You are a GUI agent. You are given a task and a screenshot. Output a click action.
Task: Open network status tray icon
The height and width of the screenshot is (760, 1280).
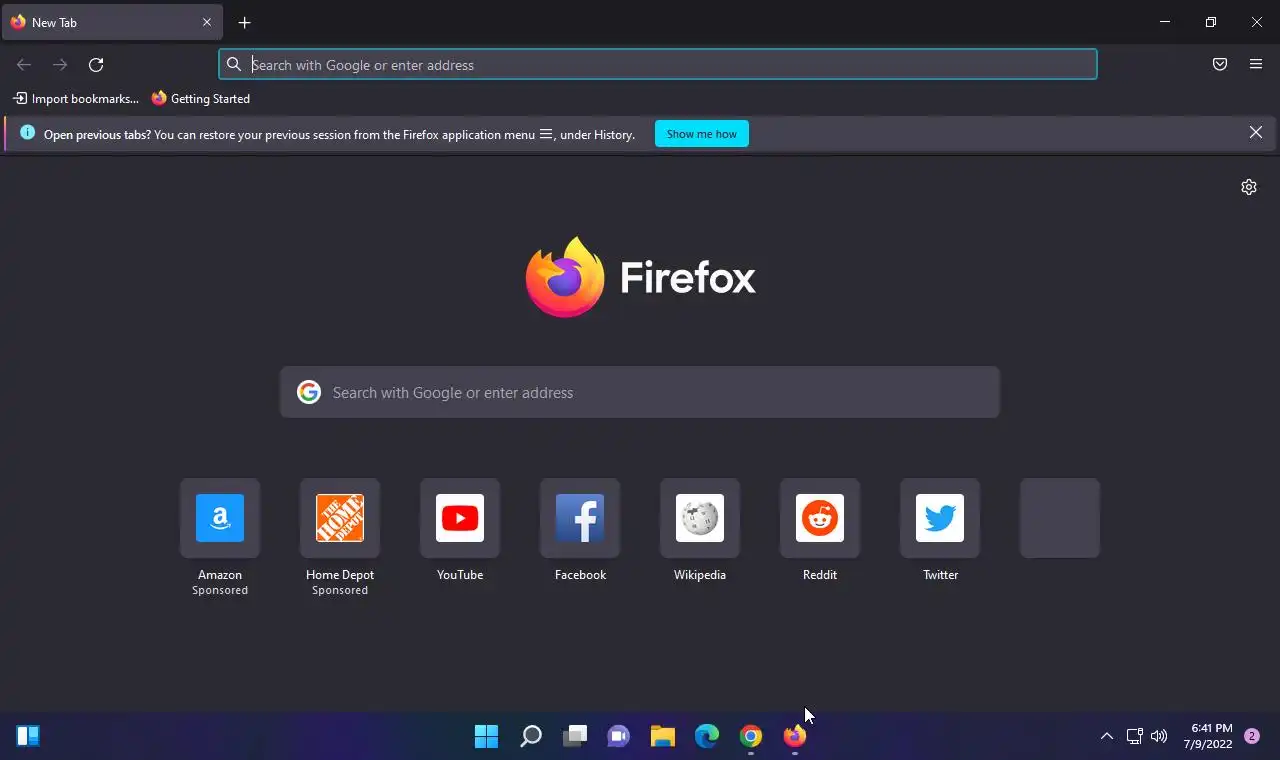(1135, 737)
